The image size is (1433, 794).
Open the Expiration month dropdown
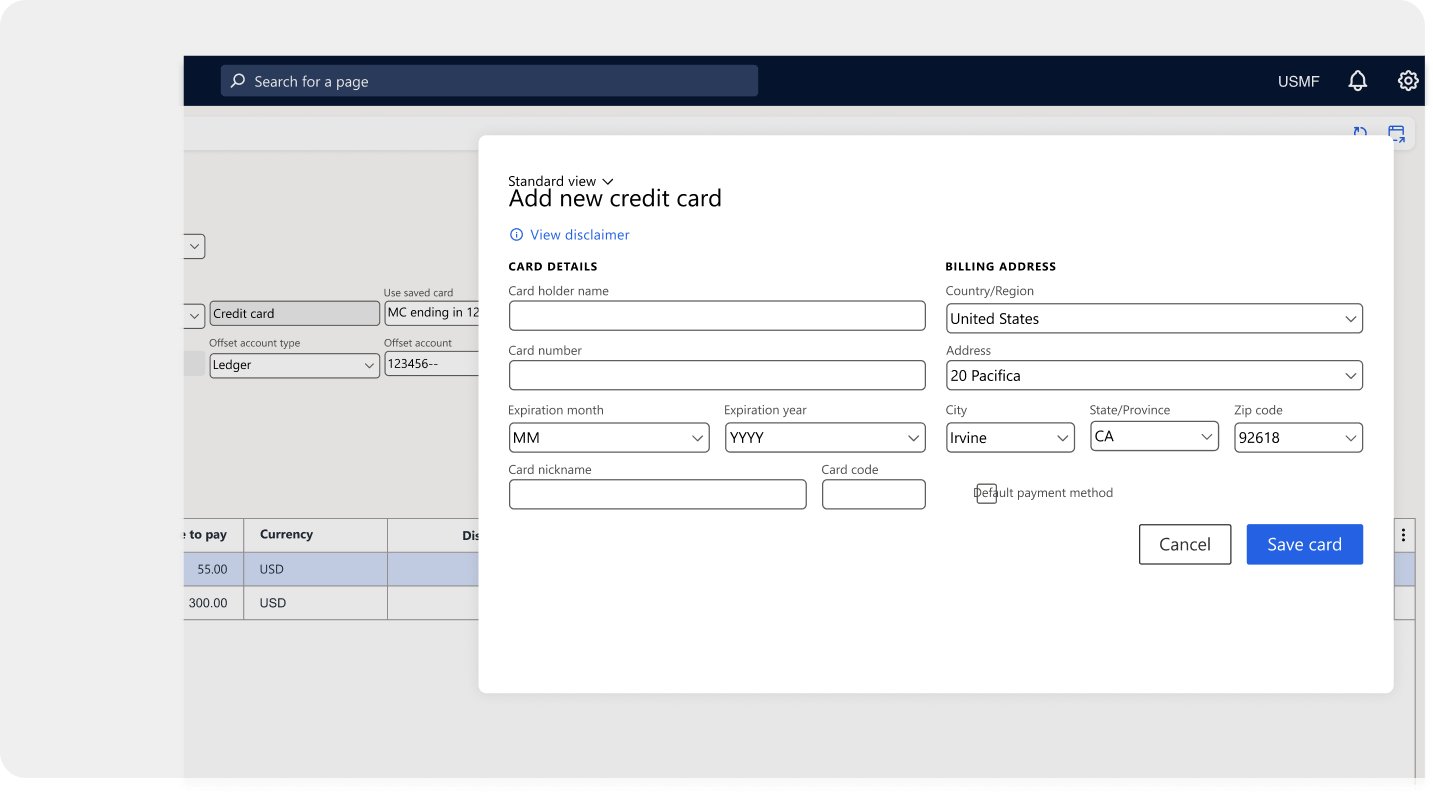[x=609, y=438]
